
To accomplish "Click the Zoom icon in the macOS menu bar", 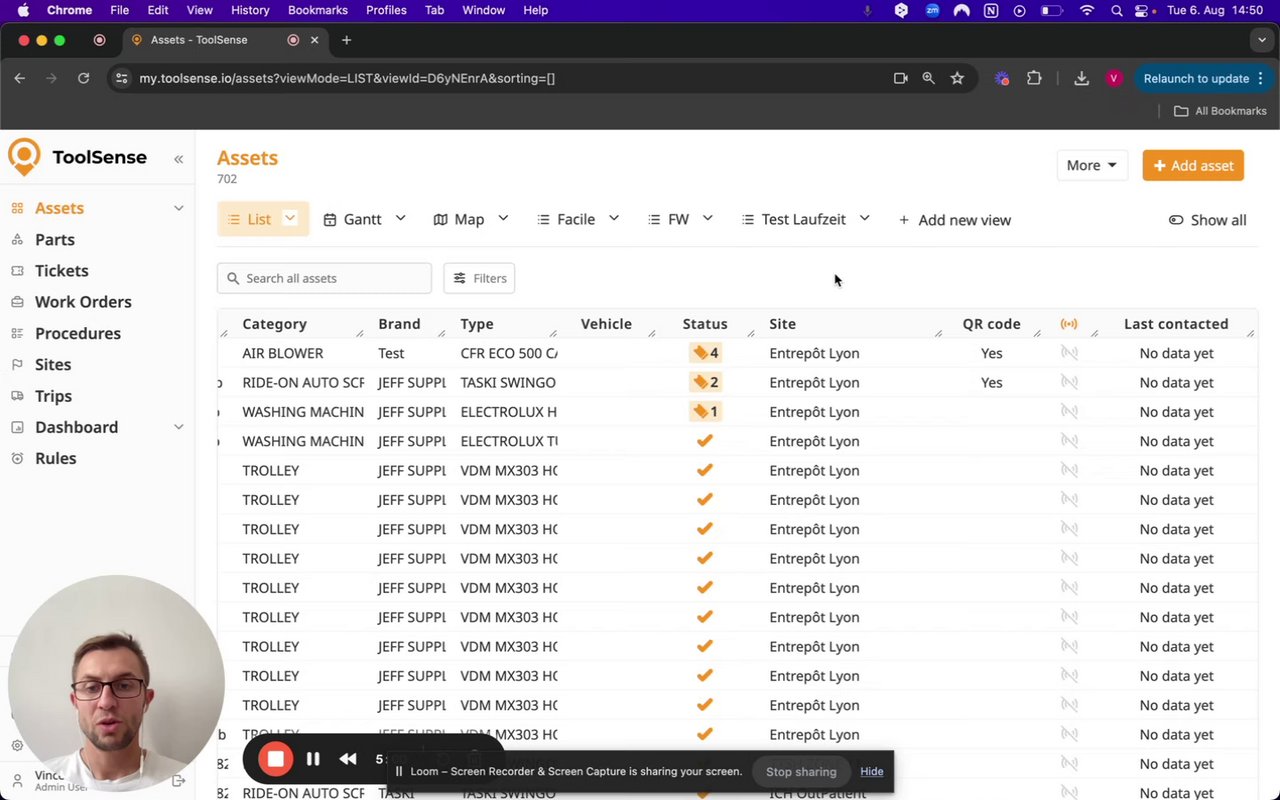I will click(932, 10).
